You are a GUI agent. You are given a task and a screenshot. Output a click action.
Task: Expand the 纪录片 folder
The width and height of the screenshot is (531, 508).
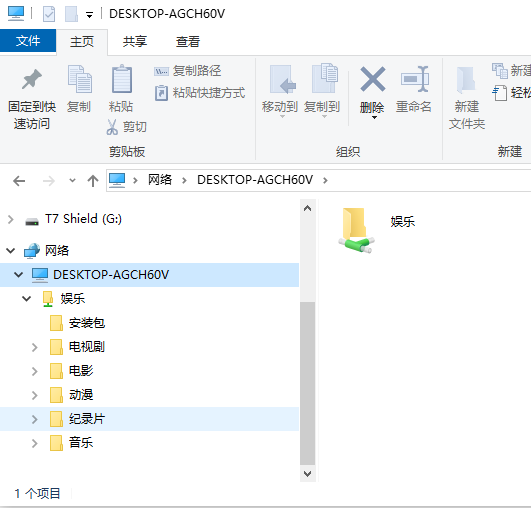coord(34,420)
